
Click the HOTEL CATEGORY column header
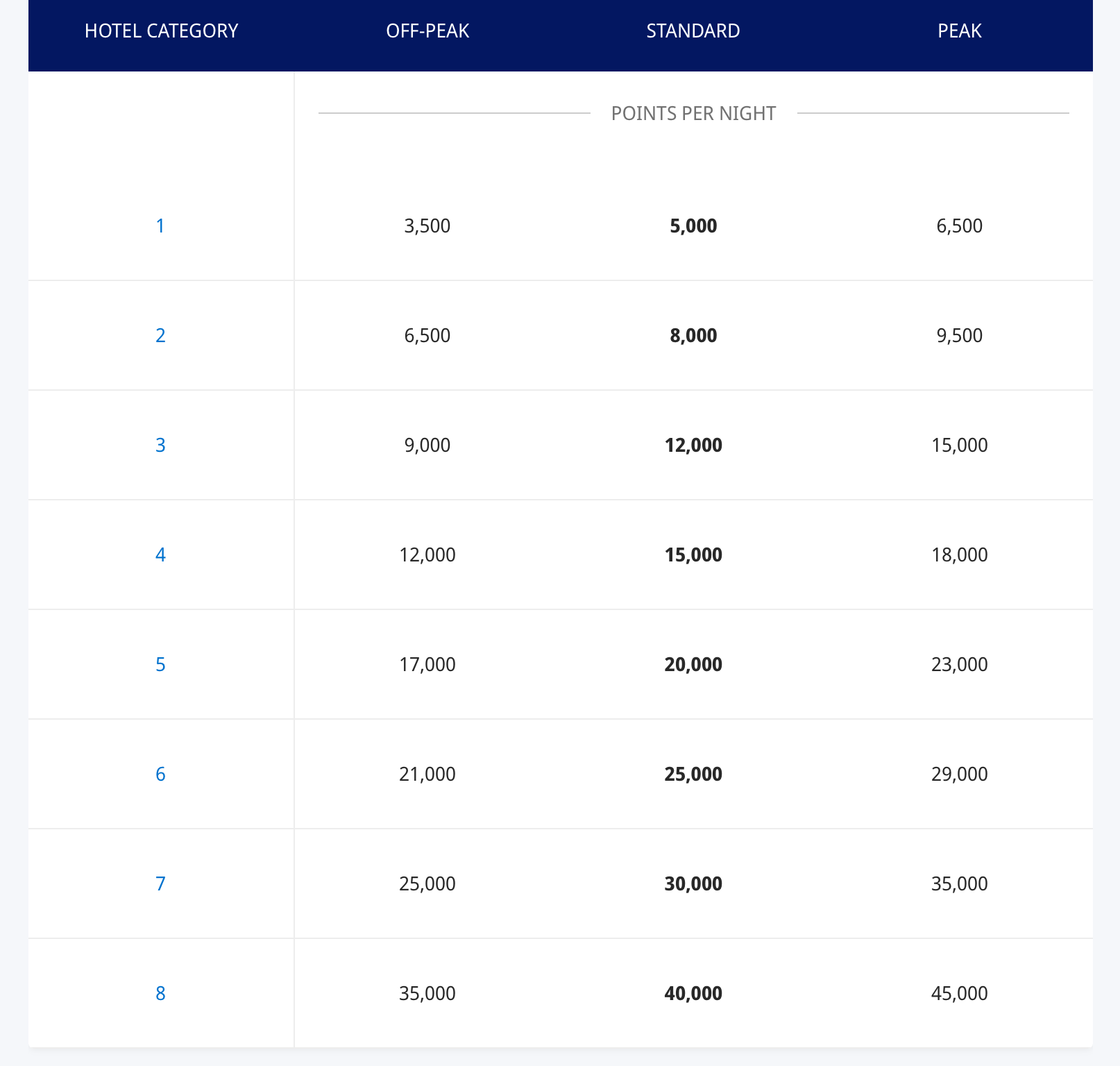click(x=161, y=31)
